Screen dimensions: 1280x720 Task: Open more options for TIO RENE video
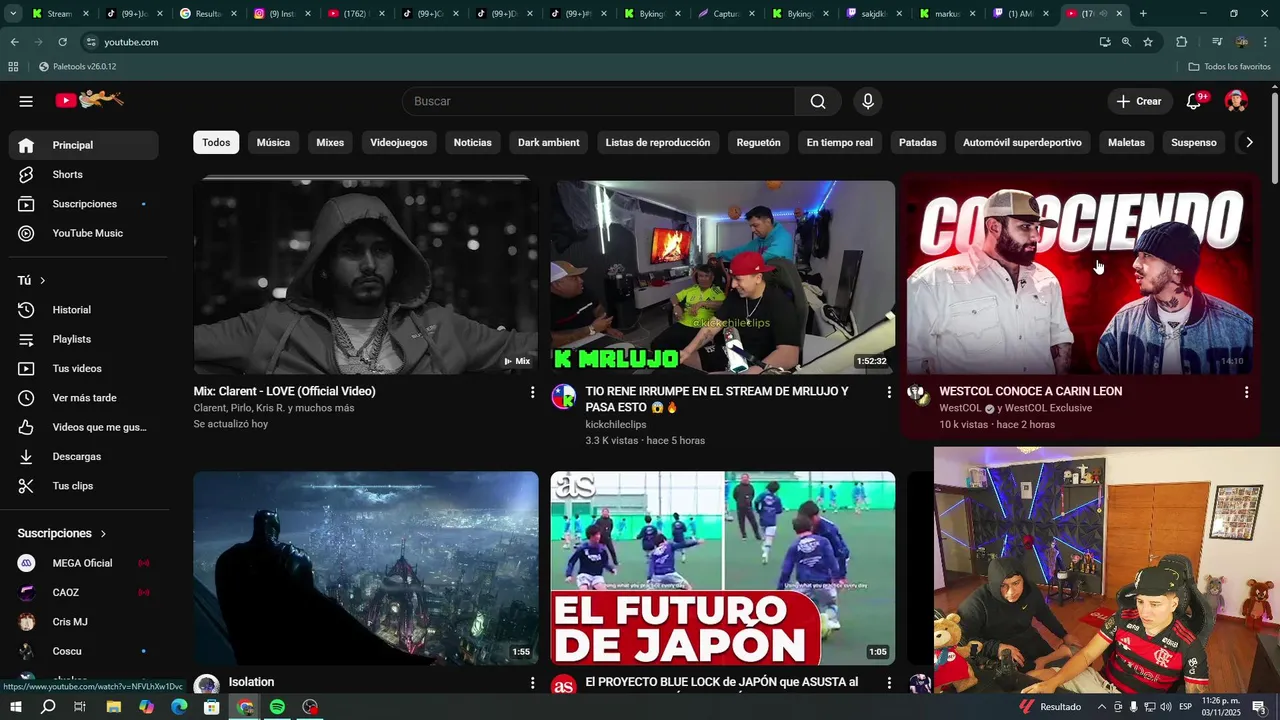coord(889,392)
